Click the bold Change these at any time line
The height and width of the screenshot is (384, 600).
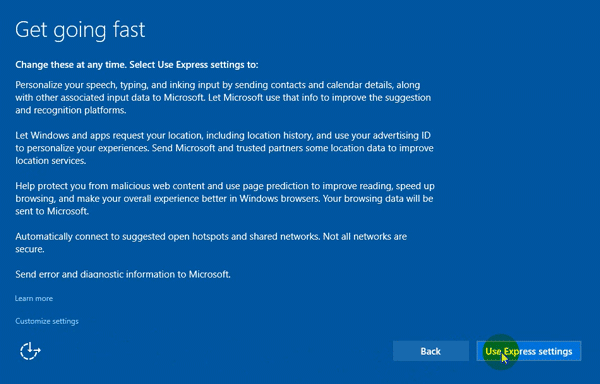tap(137, 65)
